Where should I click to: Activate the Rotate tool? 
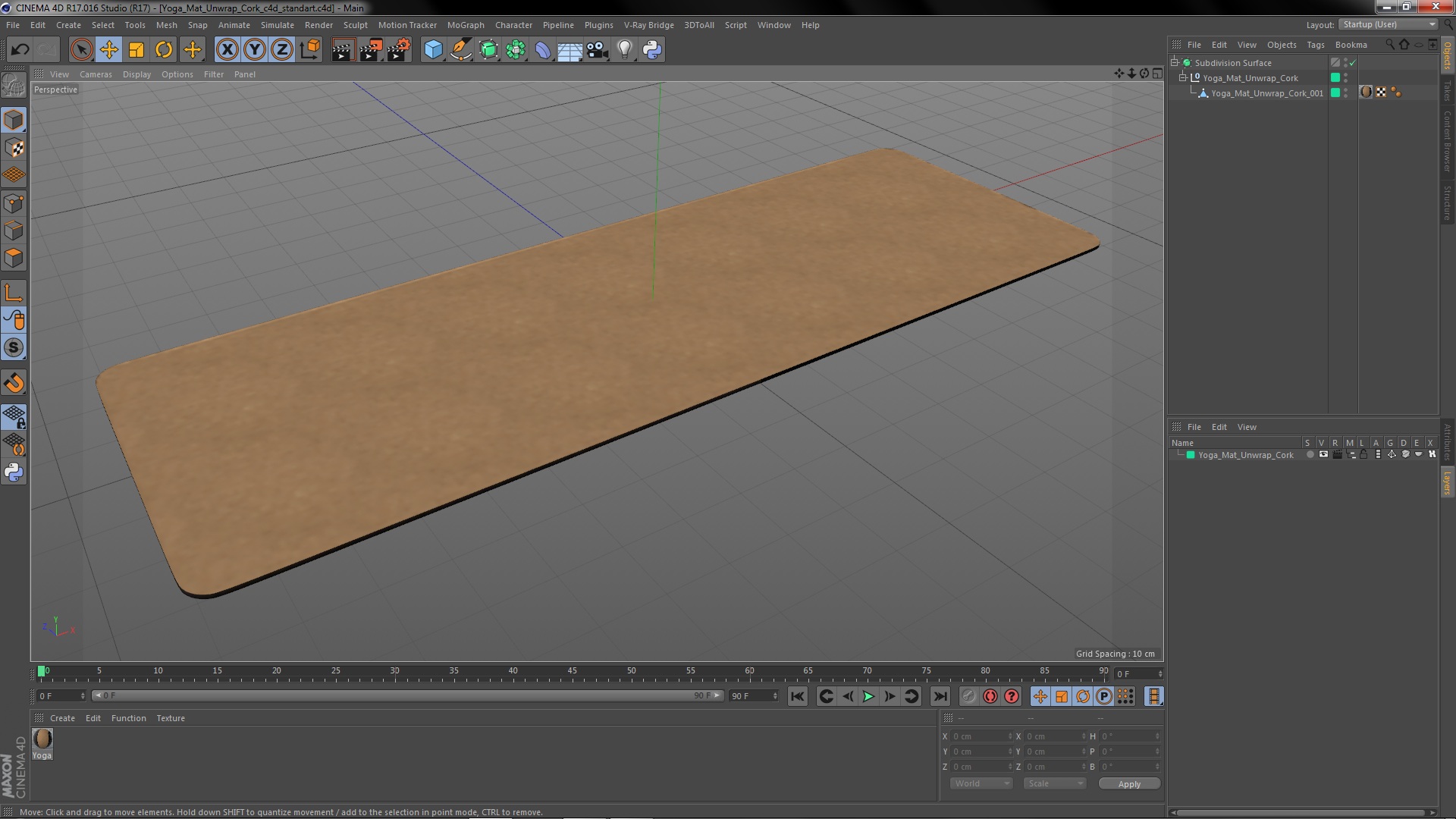pos(164,50)
